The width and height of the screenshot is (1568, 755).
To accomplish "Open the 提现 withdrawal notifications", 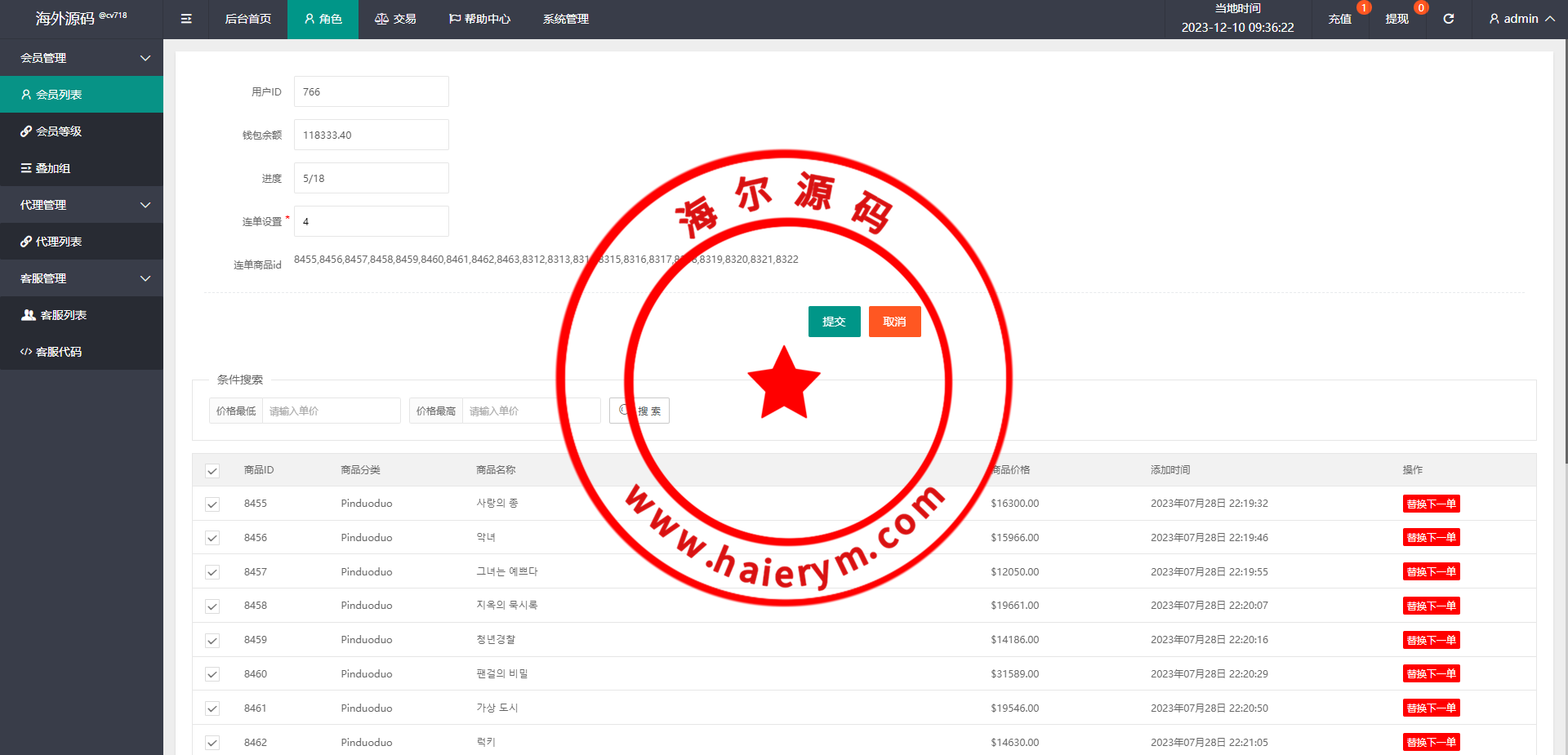I will coord(1396,19).
